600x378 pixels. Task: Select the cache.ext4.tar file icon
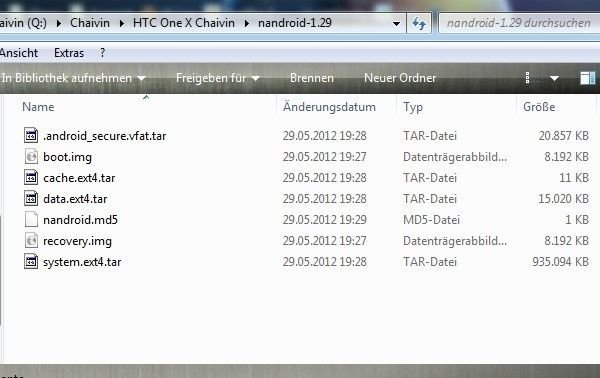click(31, 178)
